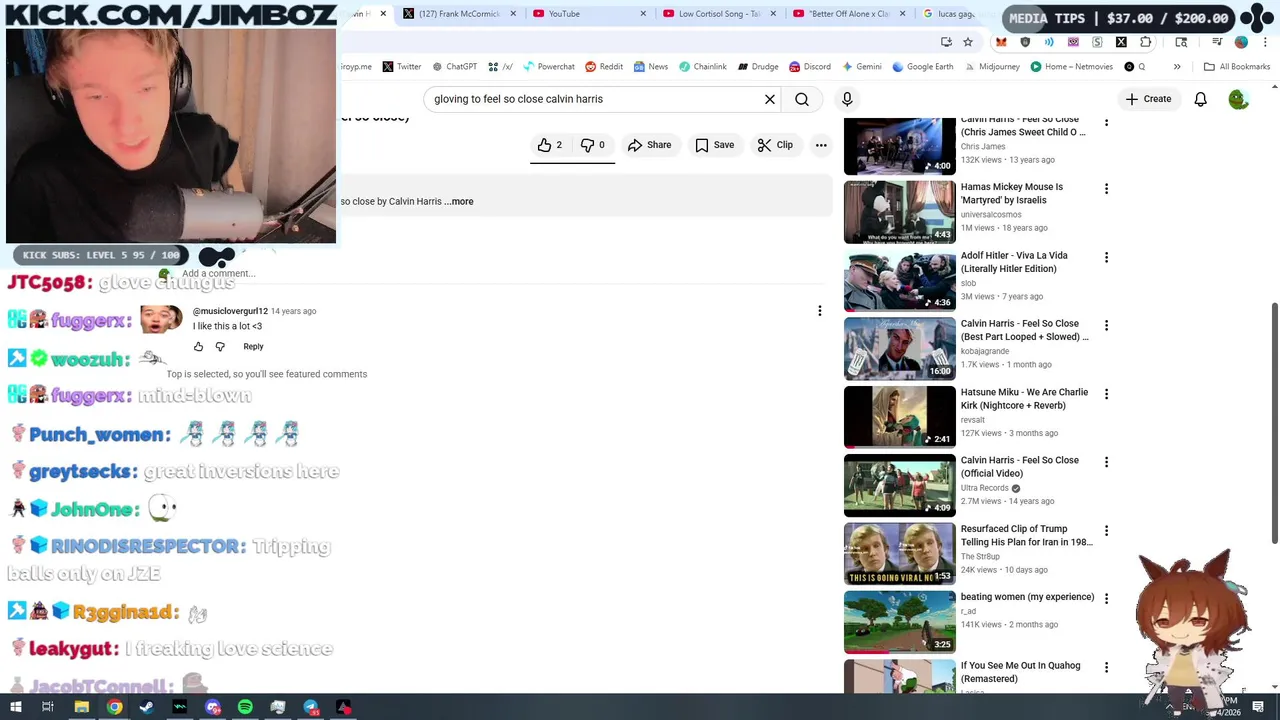Screen dimensions: 1280x720
Task: Open the Discord bookmark
Action: tap(810, 67)
